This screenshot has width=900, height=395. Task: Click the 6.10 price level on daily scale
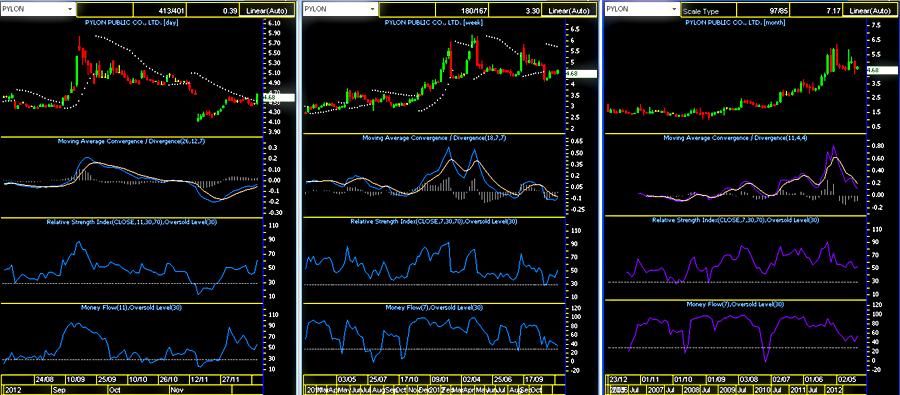point(274,23)
